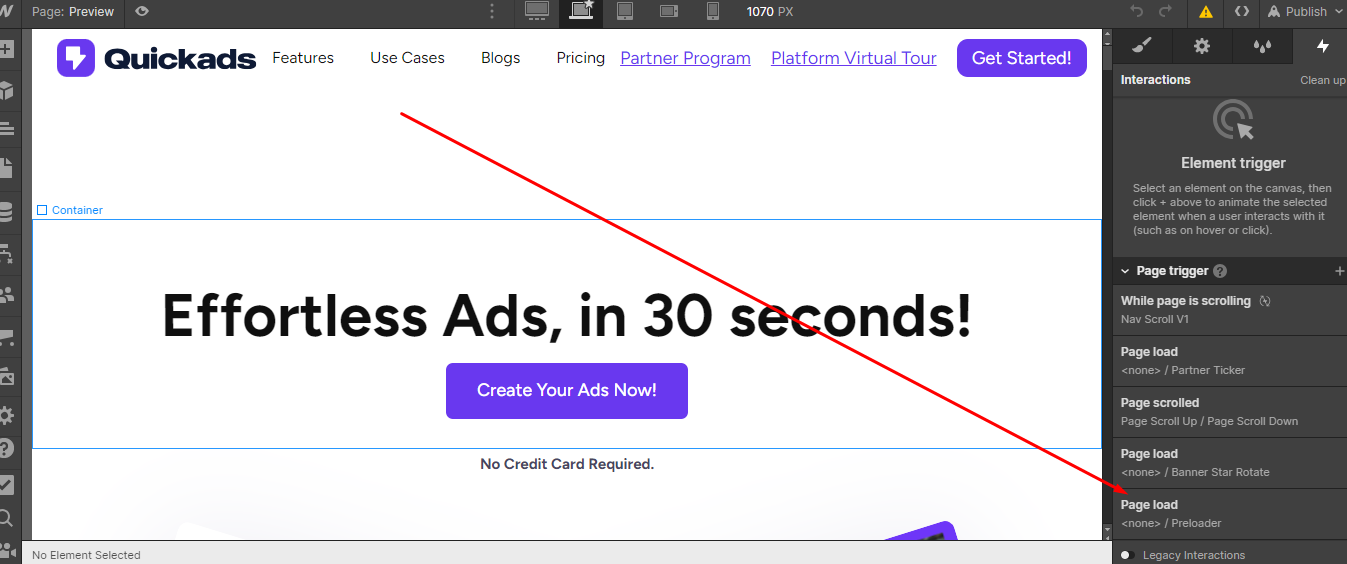The image size is (1347, 564).
Task: Open the Publish dropdown
Action: 1305,11
